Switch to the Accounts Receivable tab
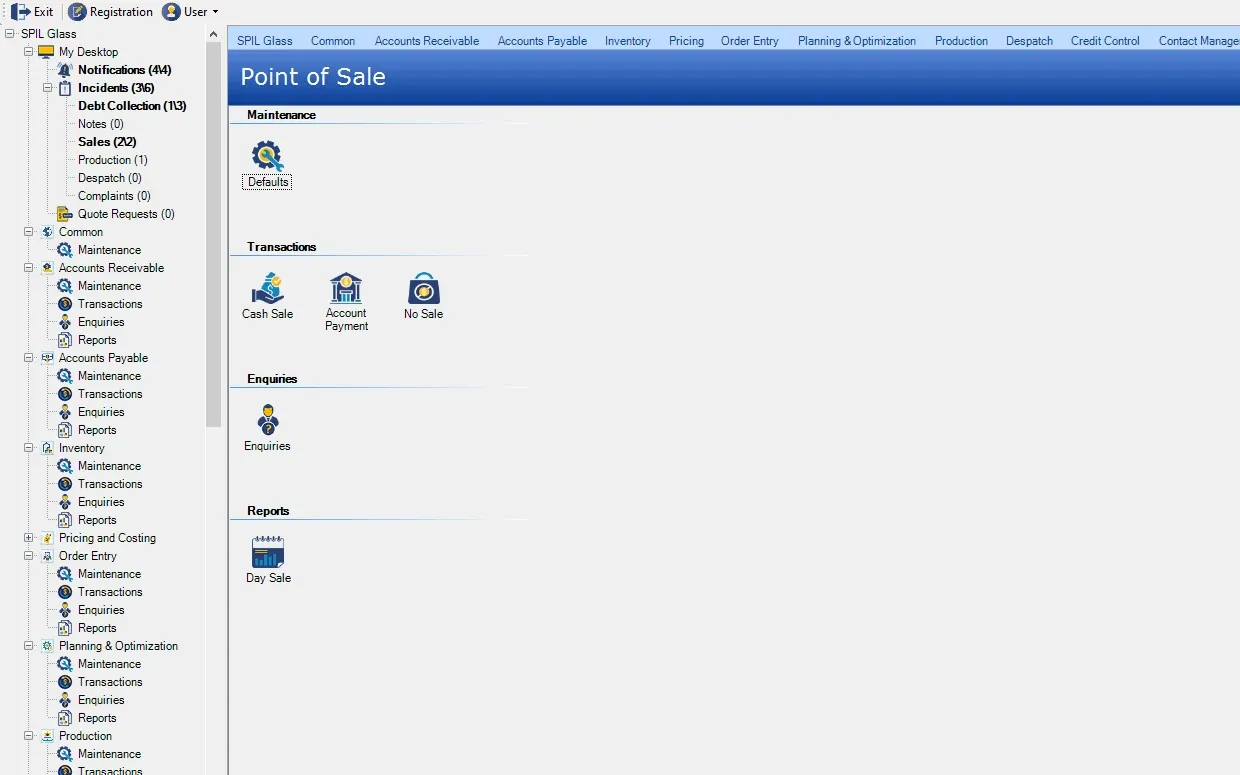Image resolution: width=1240 pixels, height=775 pixels. [x=427, y=41]
